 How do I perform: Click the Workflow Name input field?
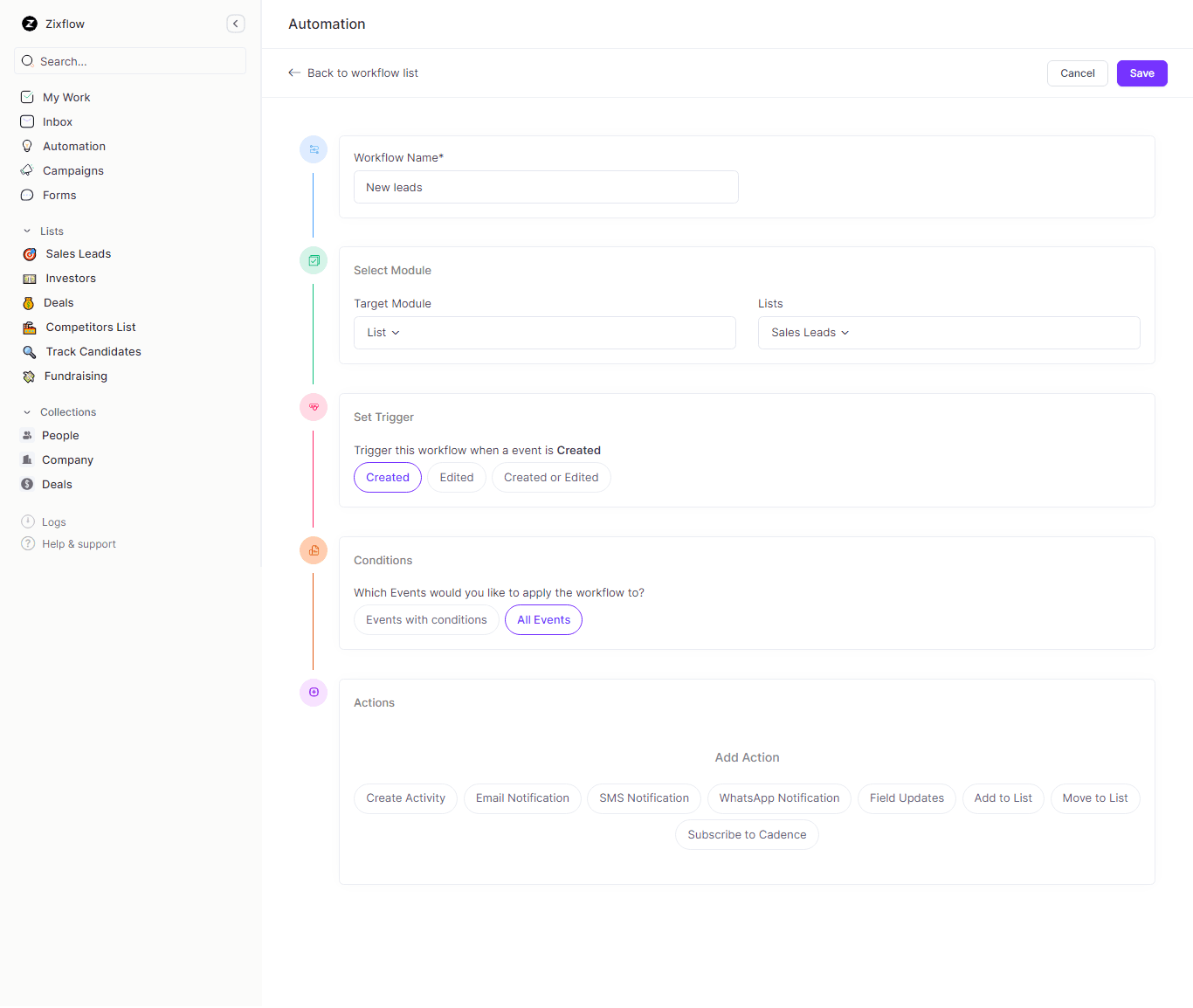(x=545, y=187)
